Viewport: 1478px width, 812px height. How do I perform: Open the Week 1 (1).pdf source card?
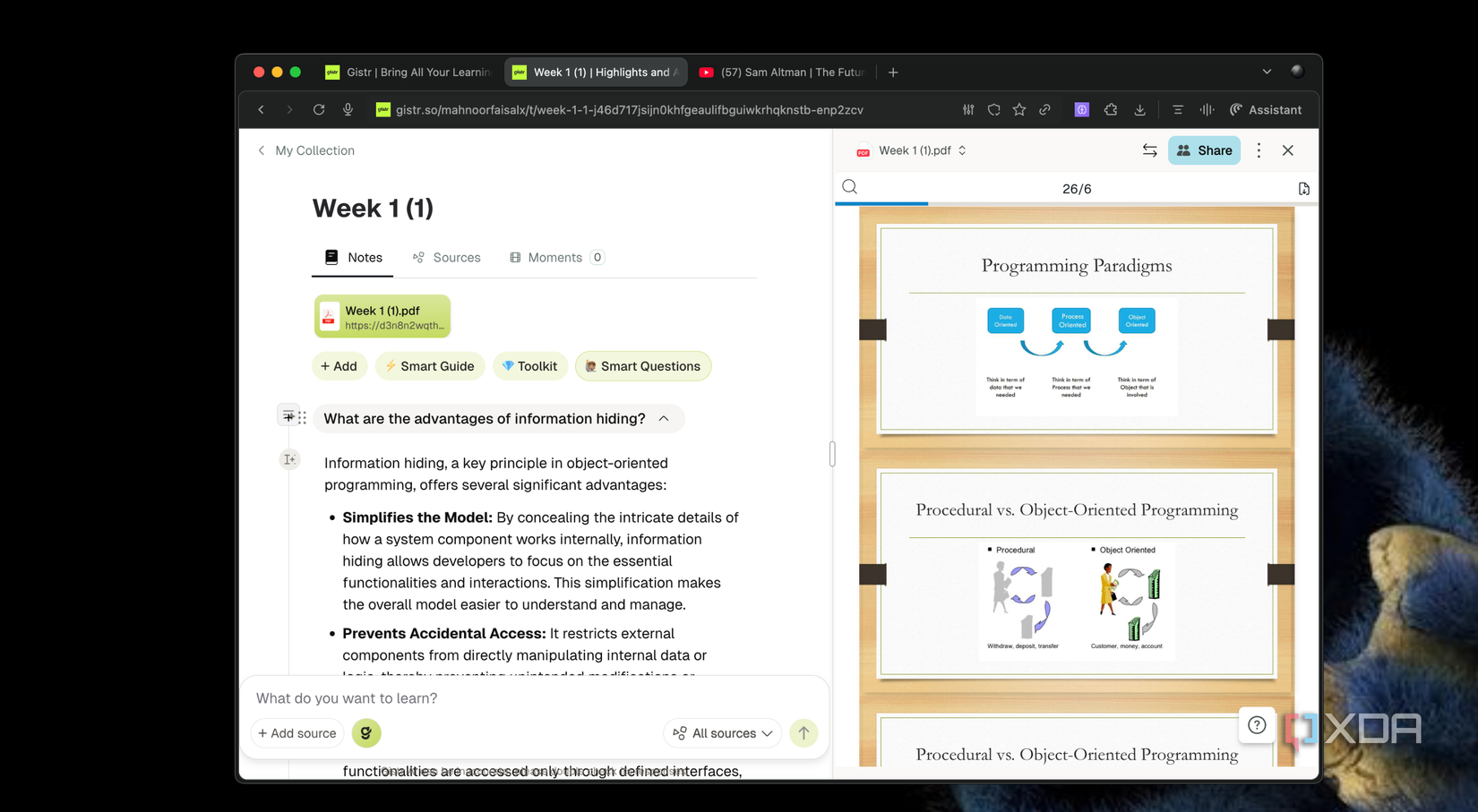pos(382,316)
